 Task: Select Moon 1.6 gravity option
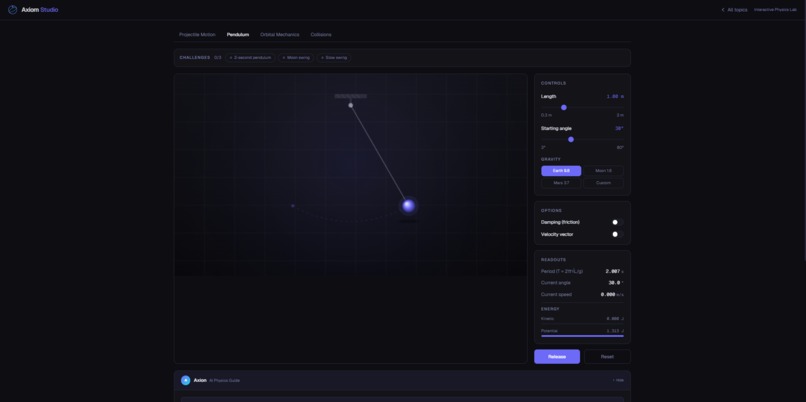(603, 171)
